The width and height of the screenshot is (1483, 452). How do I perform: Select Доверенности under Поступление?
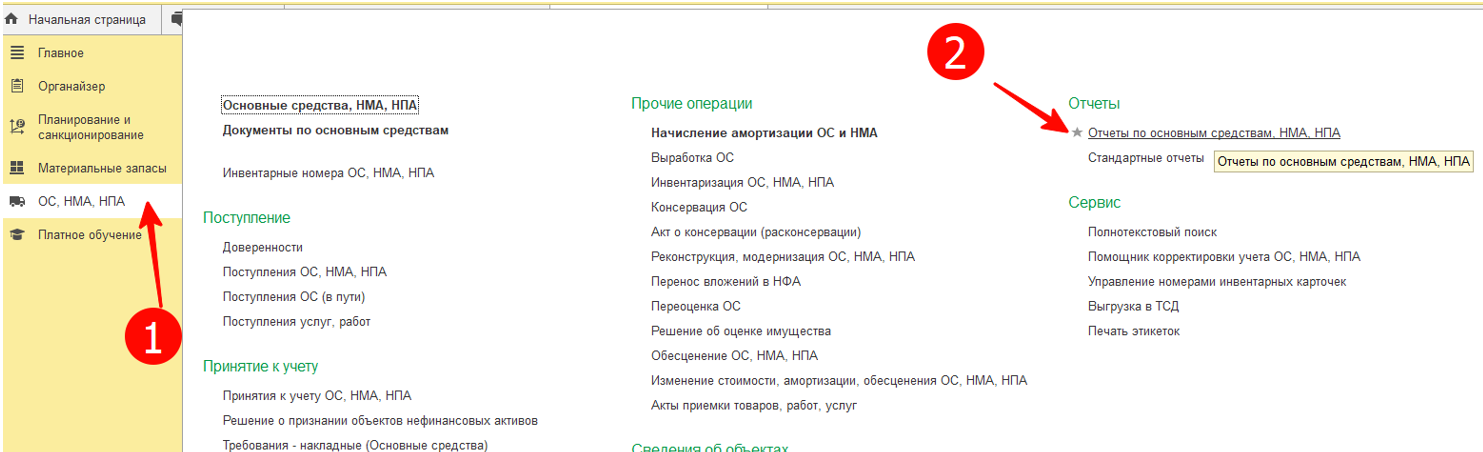(262, 247)
